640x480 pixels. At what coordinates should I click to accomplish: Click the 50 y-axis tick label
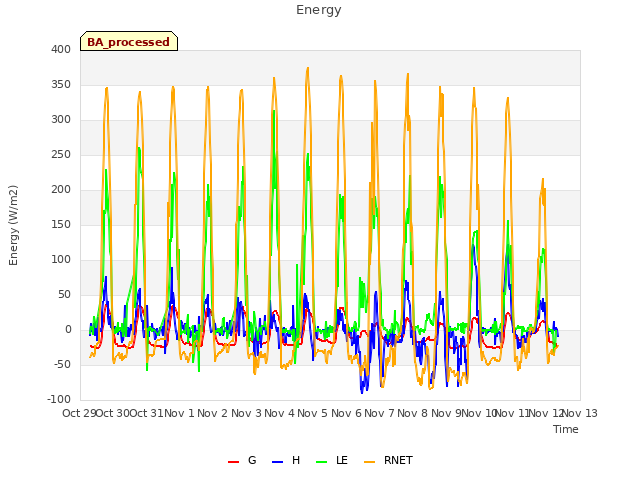64,294
